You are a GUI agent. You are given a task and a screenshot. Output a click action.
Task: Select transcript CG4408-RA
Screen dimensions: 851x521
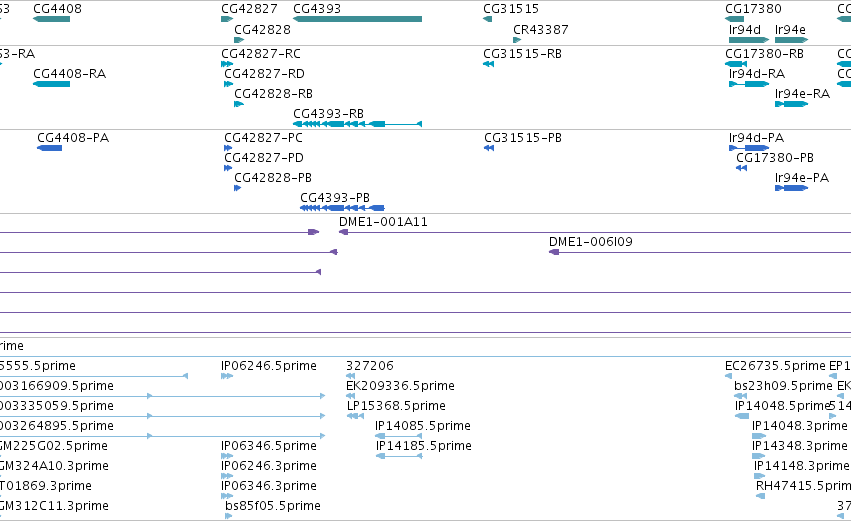(69, 74)
